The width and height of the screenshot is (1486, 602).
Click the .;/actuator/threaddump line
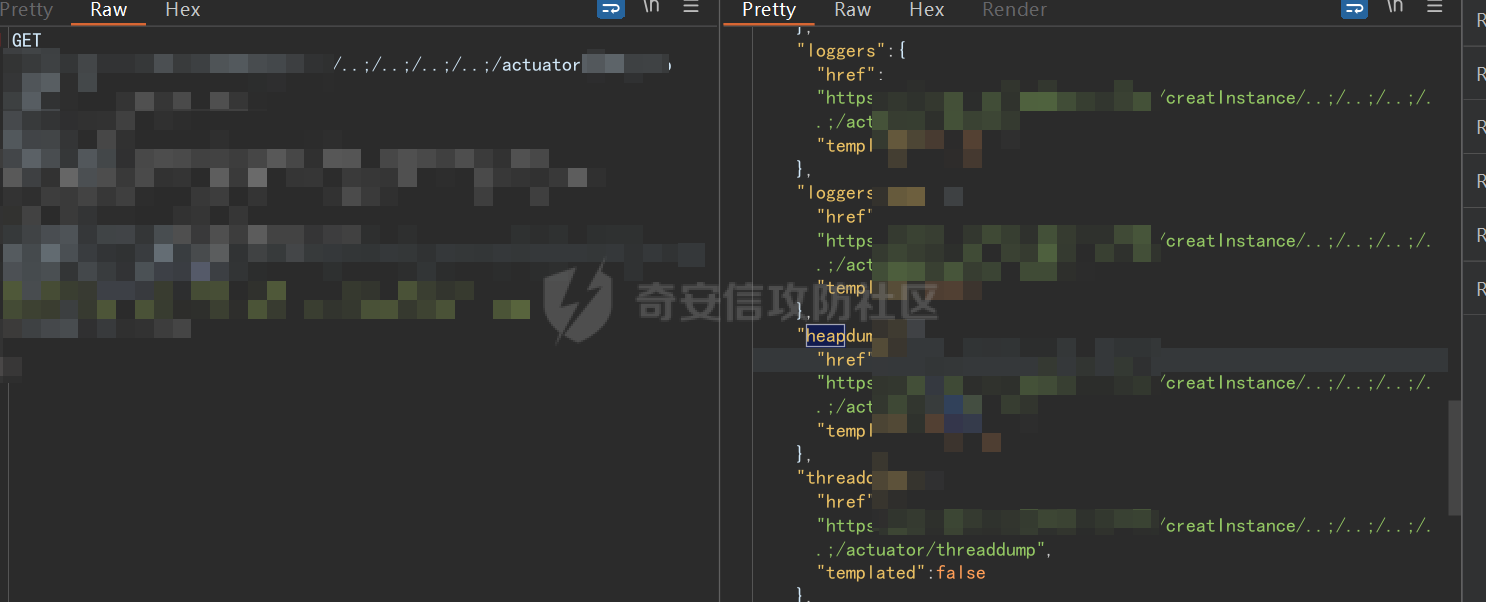[x=934, y=550]
